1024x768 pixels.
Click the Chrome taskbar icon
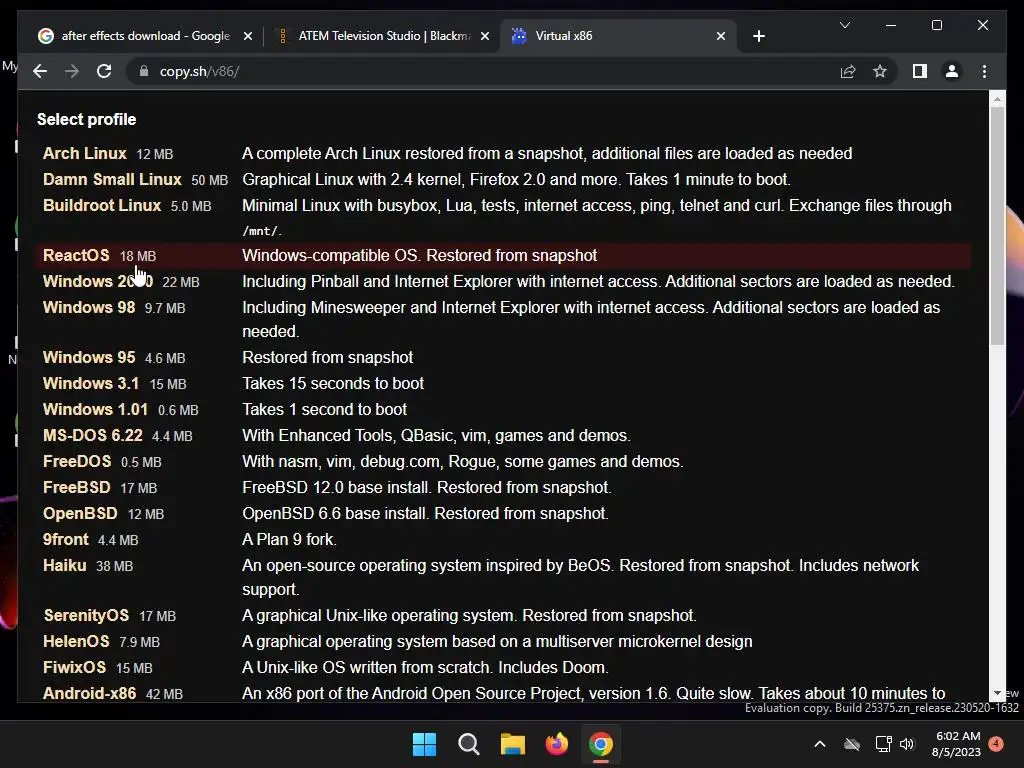click(601, 744)
